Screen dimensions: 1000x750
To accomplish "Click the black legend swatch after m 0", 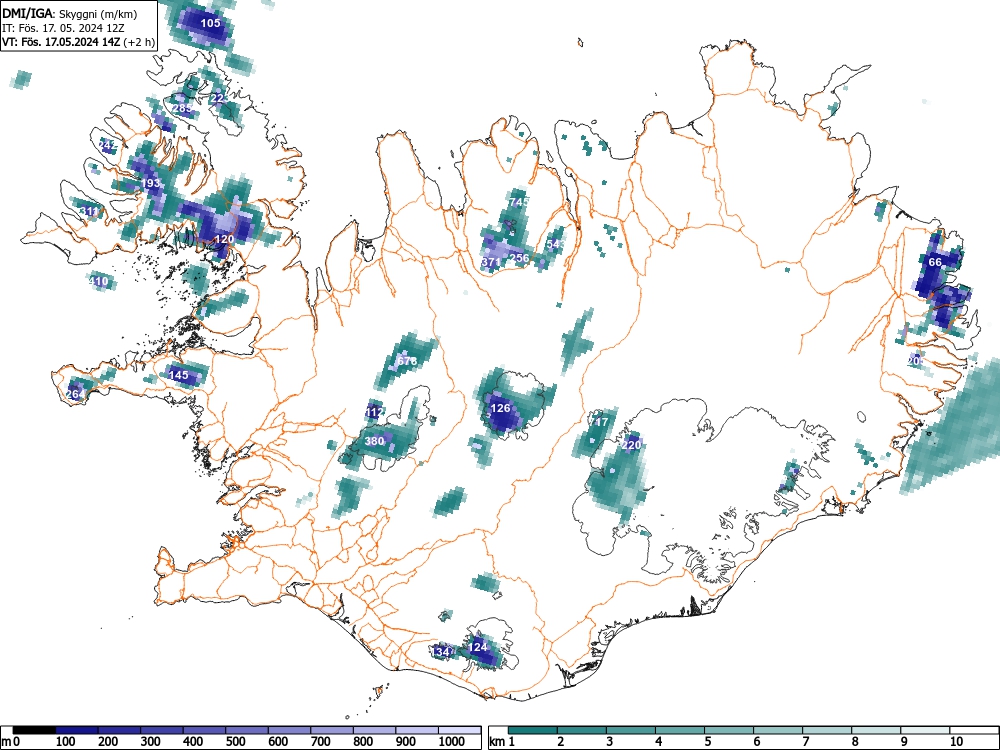I will click(34, 730).
